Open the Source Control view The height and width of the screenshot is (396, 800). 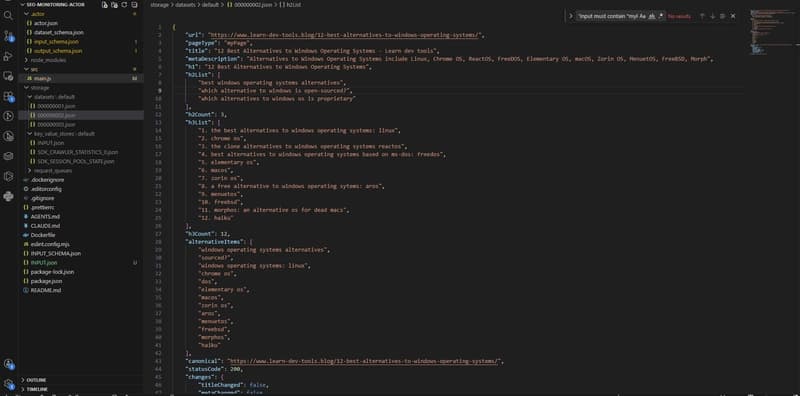pos(8,36)
